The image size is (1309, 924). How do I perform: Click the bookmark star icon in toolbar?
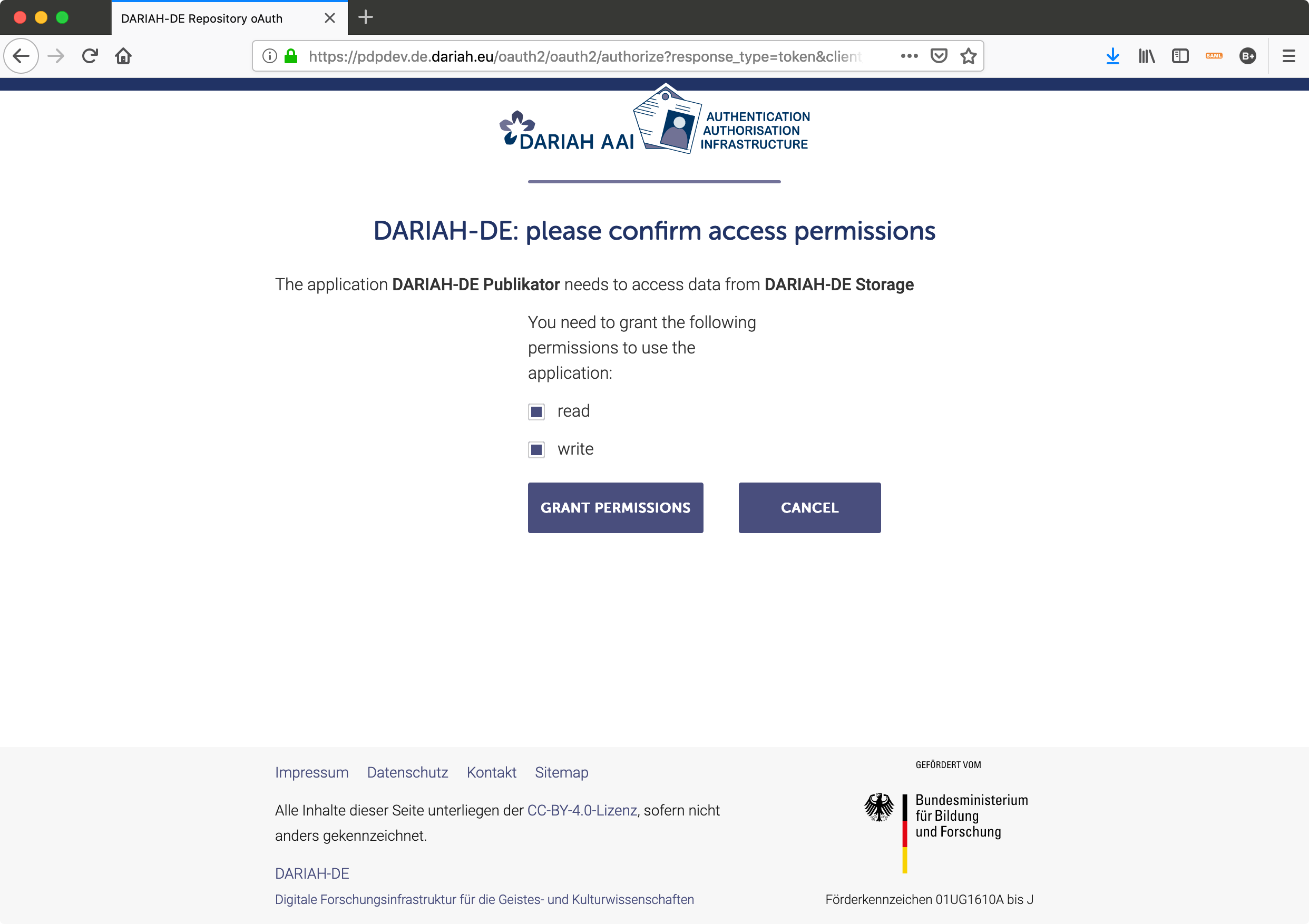(967, 56)
